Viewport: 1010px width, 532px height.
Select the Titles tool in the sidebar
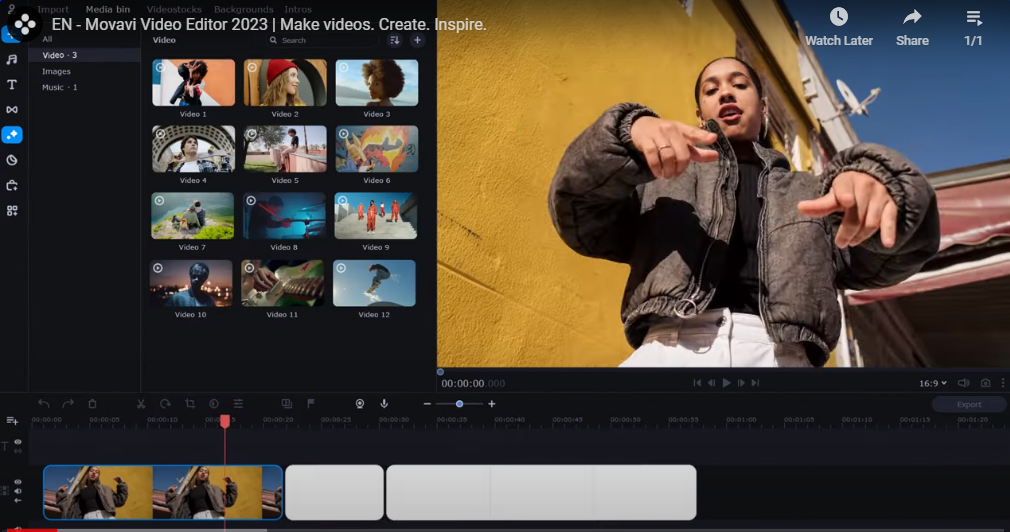coord(12,84)
